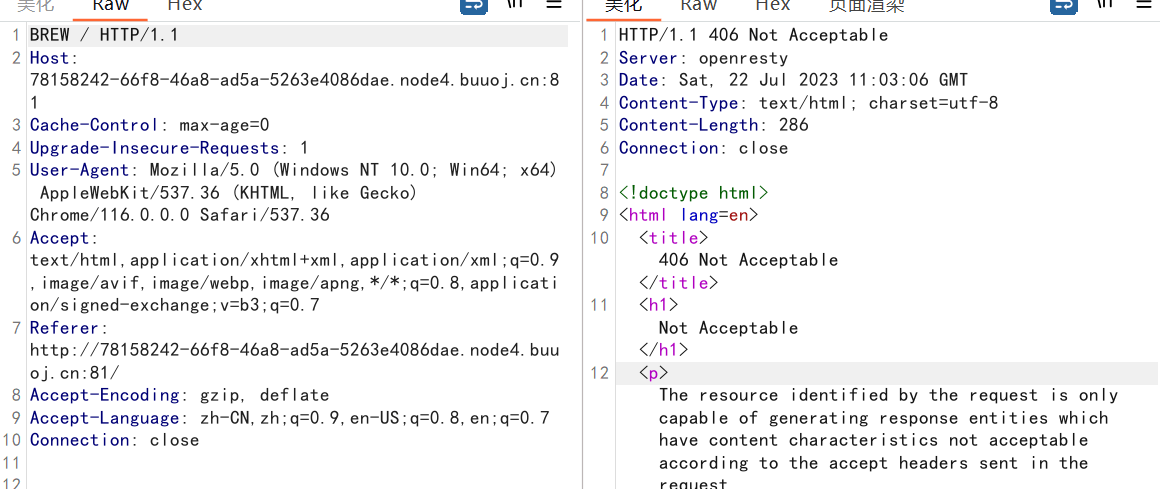Image resolution: width=1160 pixels, height=489 pixels.
Task: Open the Hex tab in response pane
Action: tap(772, 6)
